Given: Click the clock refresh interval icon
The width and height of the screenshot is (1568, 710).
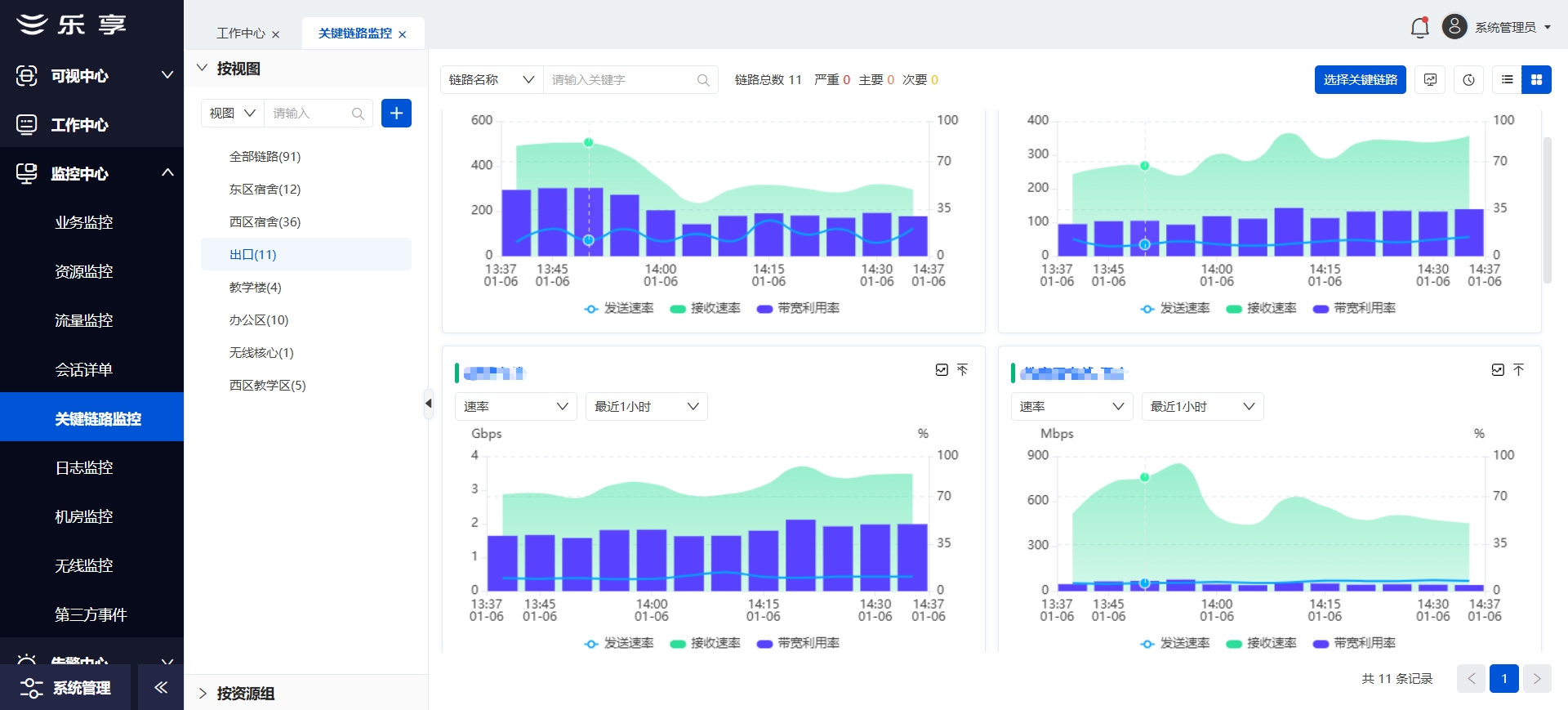Looking at the screenshot, I should pyautogui.click(x=1468, y=80).
